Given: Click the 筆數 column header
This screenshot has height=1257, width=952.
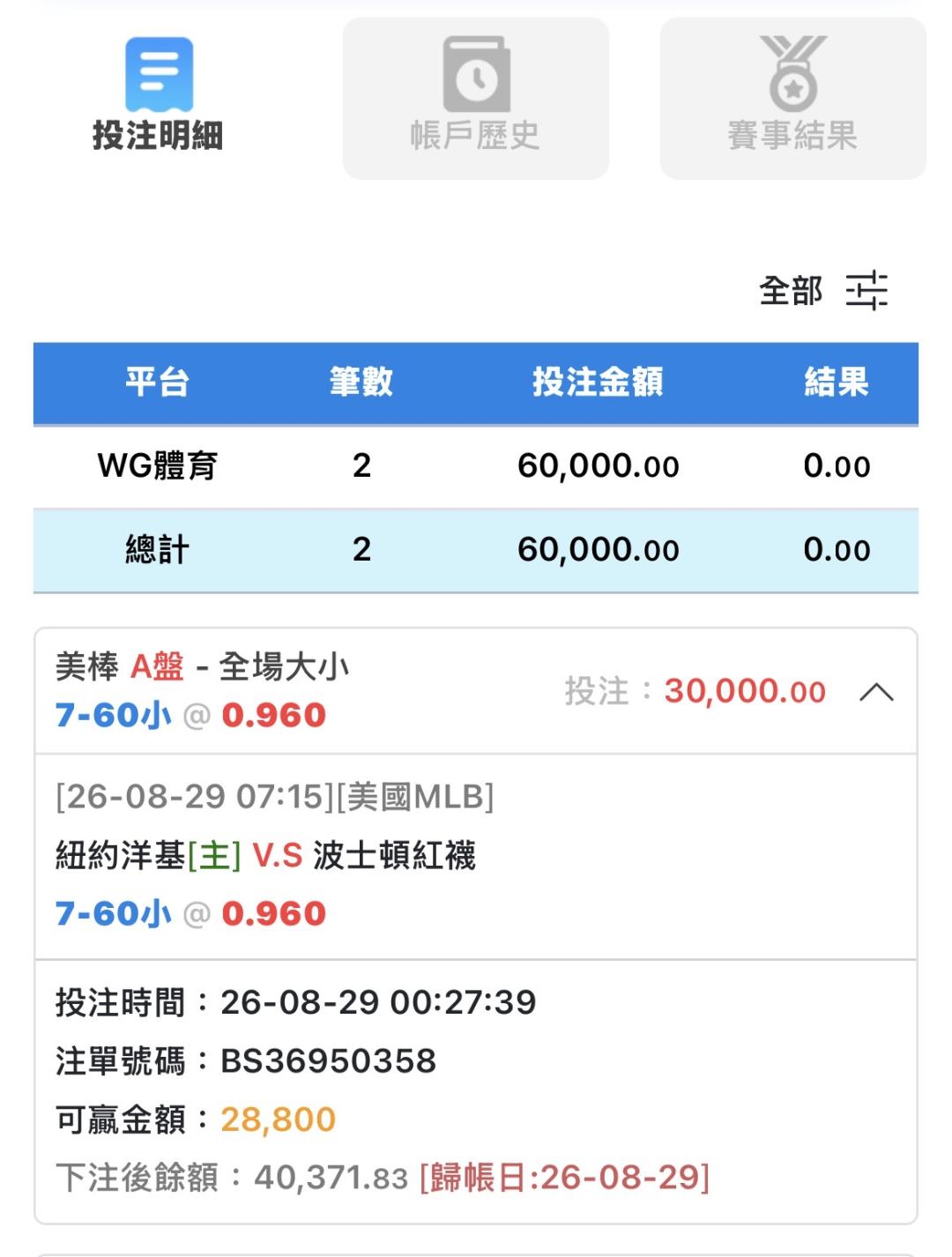Looking at the screenshot, I should 361,383.
